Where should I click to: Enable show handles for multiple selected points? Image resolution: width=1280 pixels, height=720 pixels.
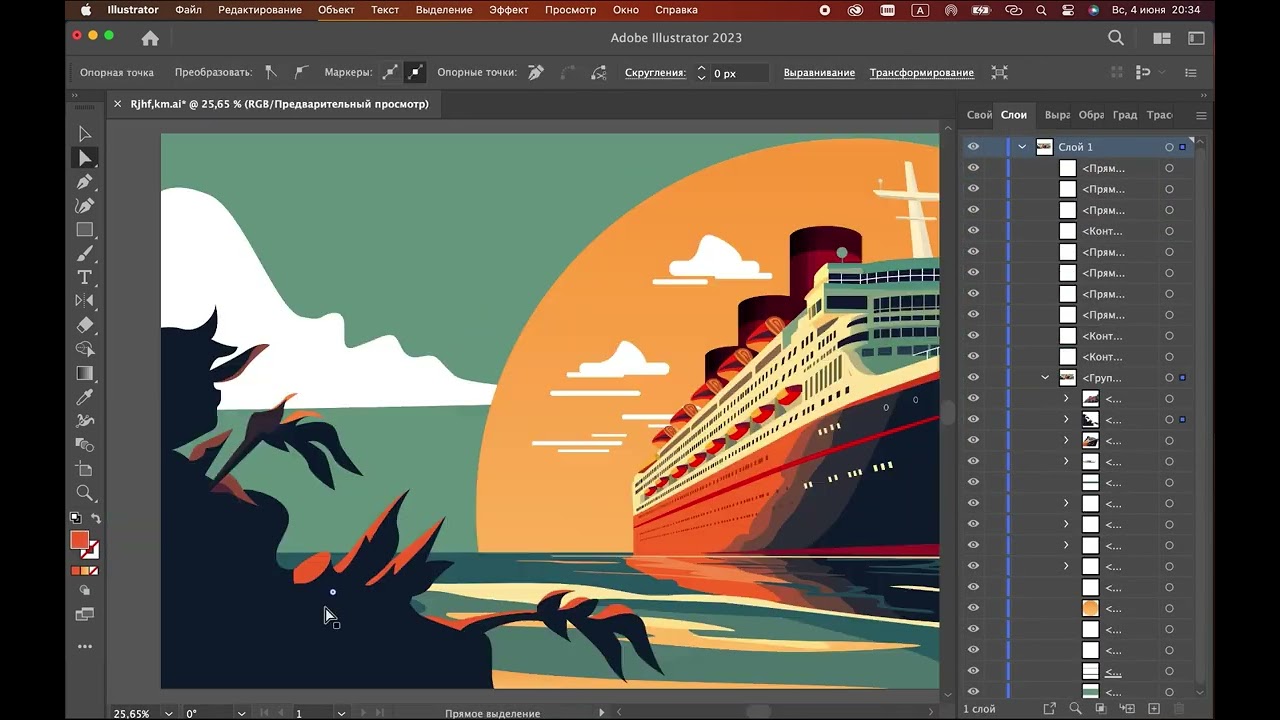(x=390, y=72)
